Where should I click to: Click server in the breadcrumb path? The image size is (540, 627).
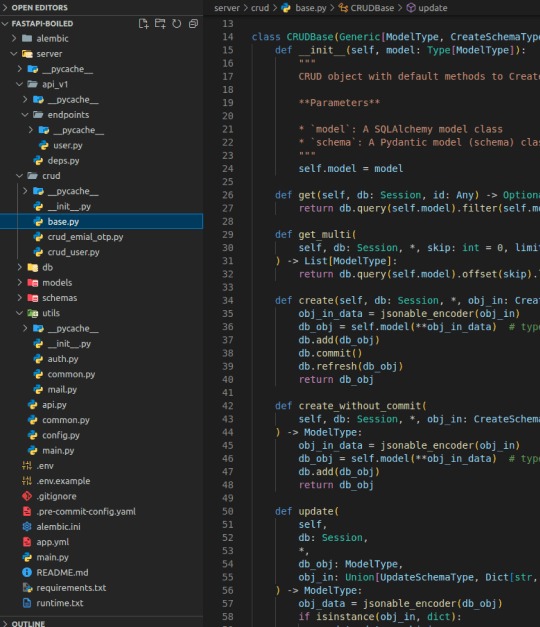[227, 8]
